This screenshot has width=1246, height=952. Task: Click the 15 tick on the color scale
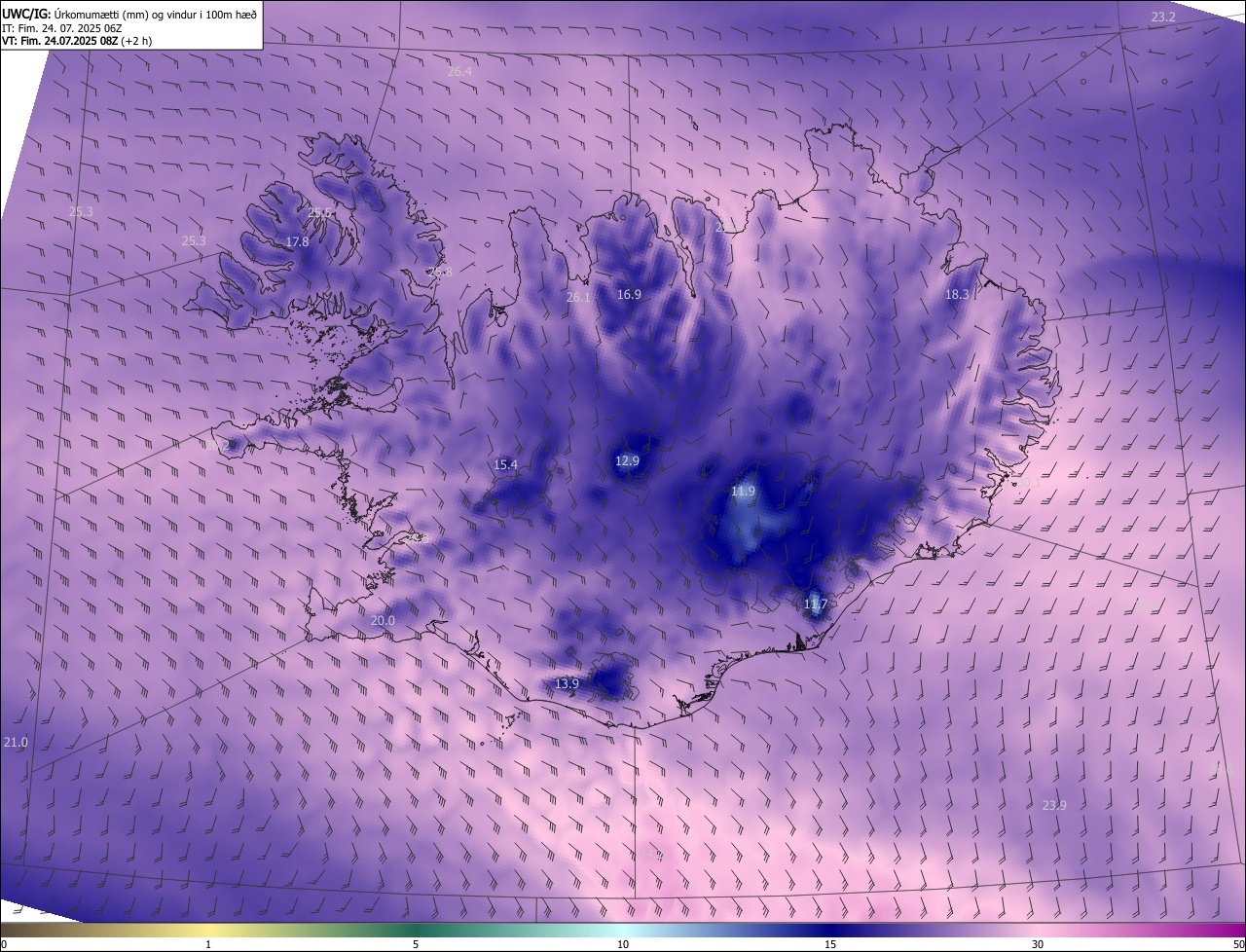pyautogui.click(x=830, y=944)
